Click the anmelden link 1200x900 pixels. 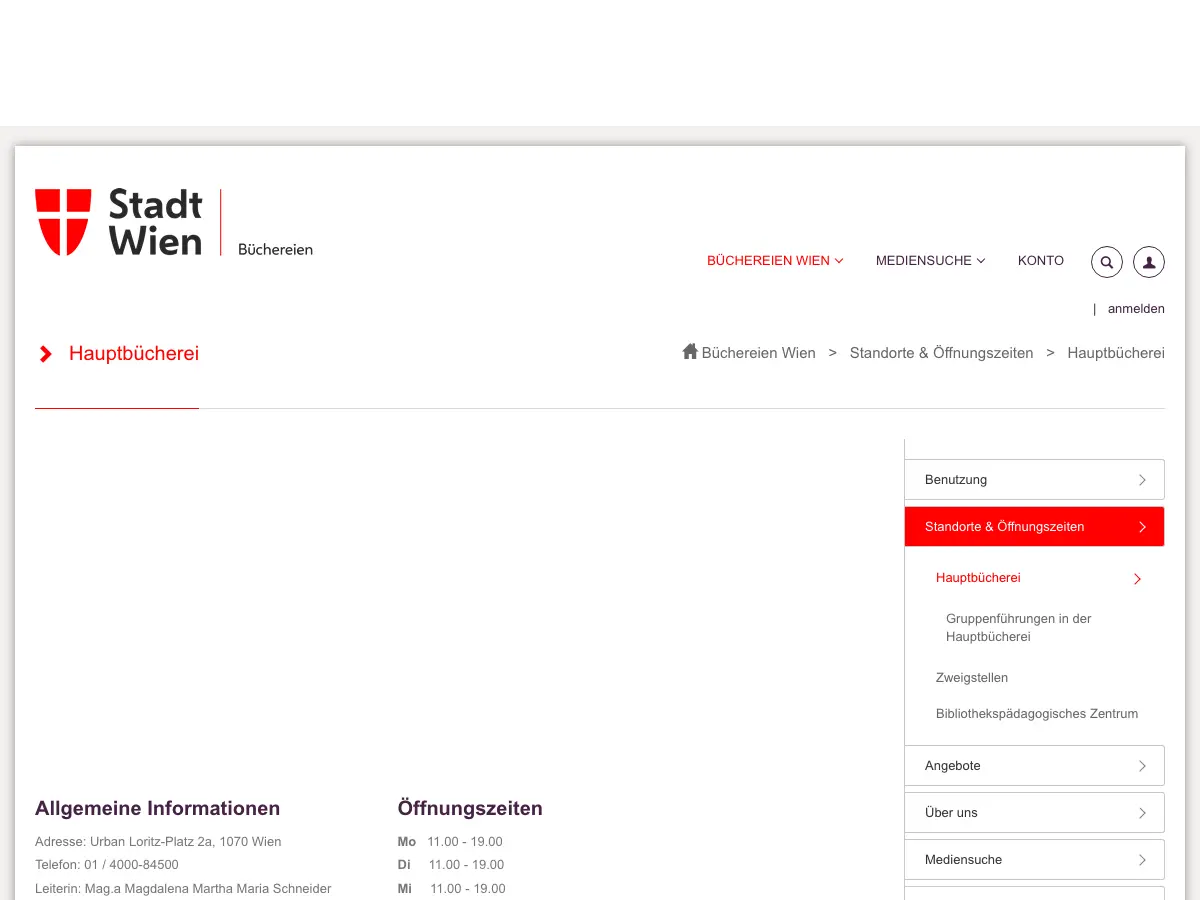(x=1136, y=309)
